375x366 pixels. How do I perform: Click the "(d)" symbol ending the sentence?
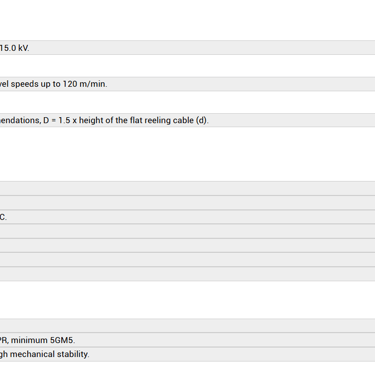click(x=201, y=120)
